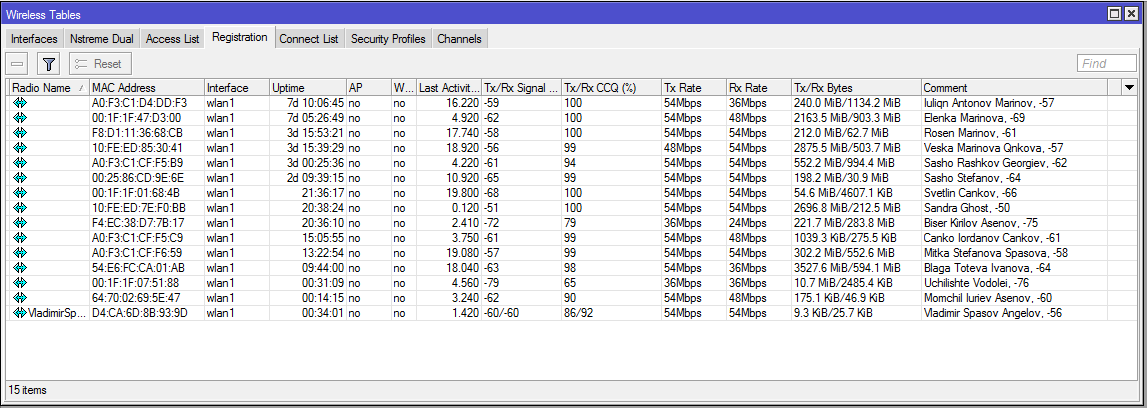Viewport: 1147px width, 408px height.
Task: Click client icon for 64:70:02:69:5E:47 row
Action: pos(19,298)
